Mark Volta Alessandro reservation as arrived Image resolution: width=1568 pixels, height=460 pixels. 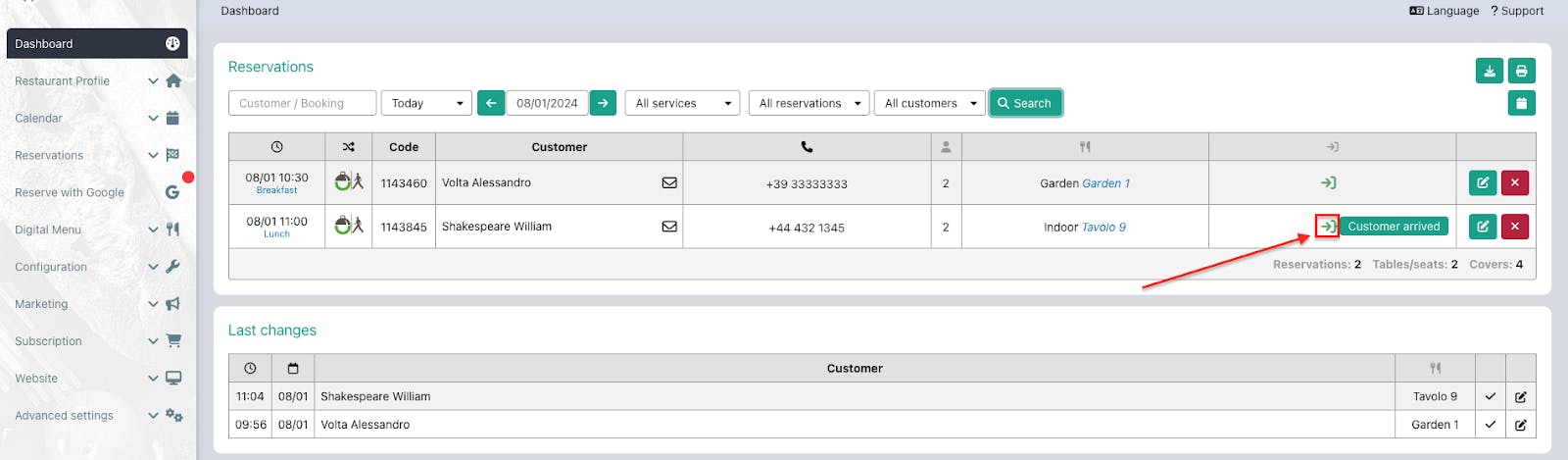click(1328, 182)
